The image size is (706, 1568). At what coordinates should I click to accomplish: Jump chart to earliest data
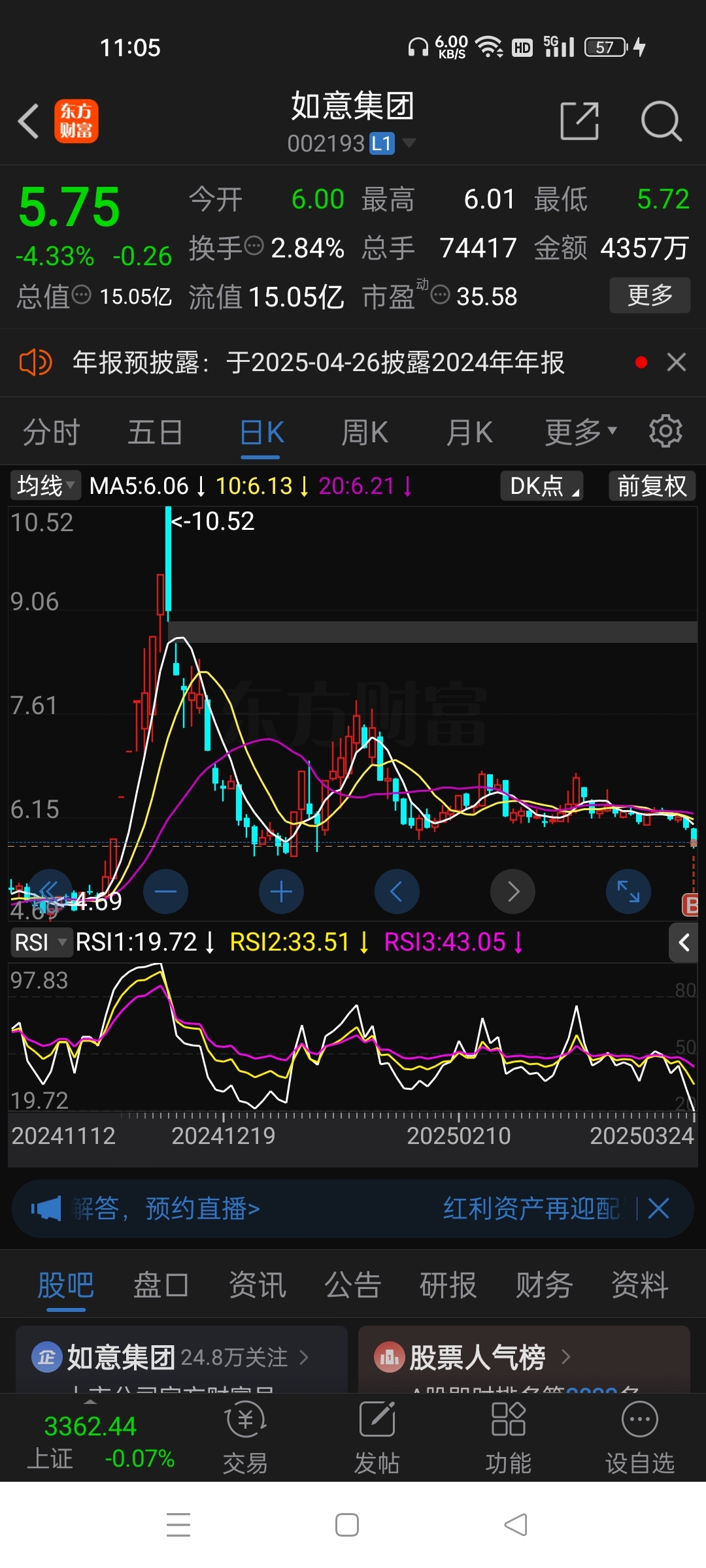click(x=50, y=891)
